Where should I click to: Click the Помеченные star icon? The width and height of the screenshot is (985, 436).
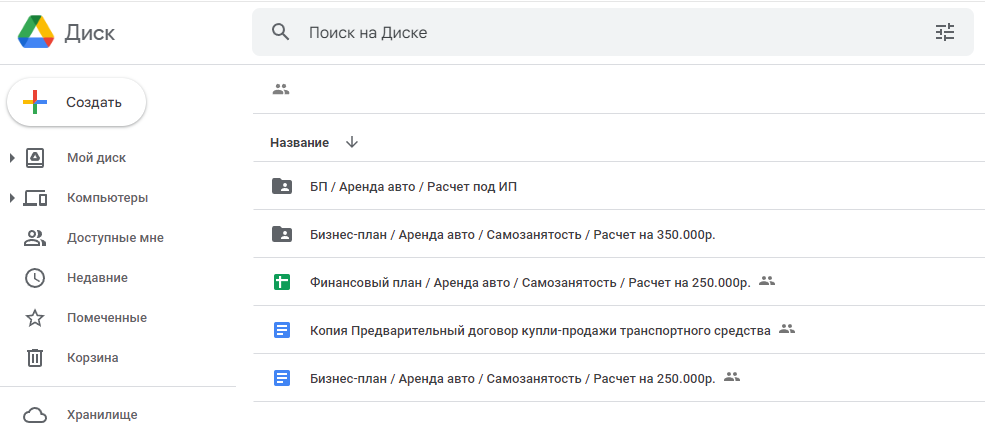tap(35, 318)
